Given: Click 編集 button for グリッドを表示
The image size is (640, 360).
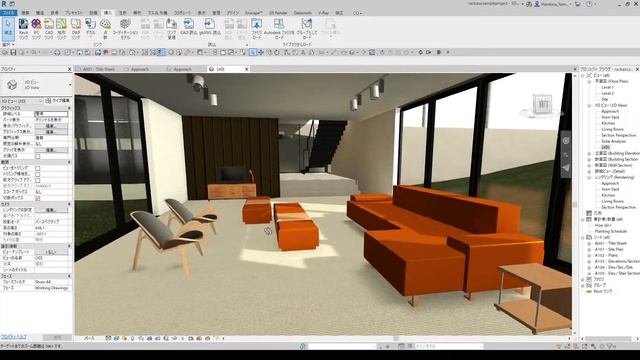Looking at the screenshot, I should [51, 150].
